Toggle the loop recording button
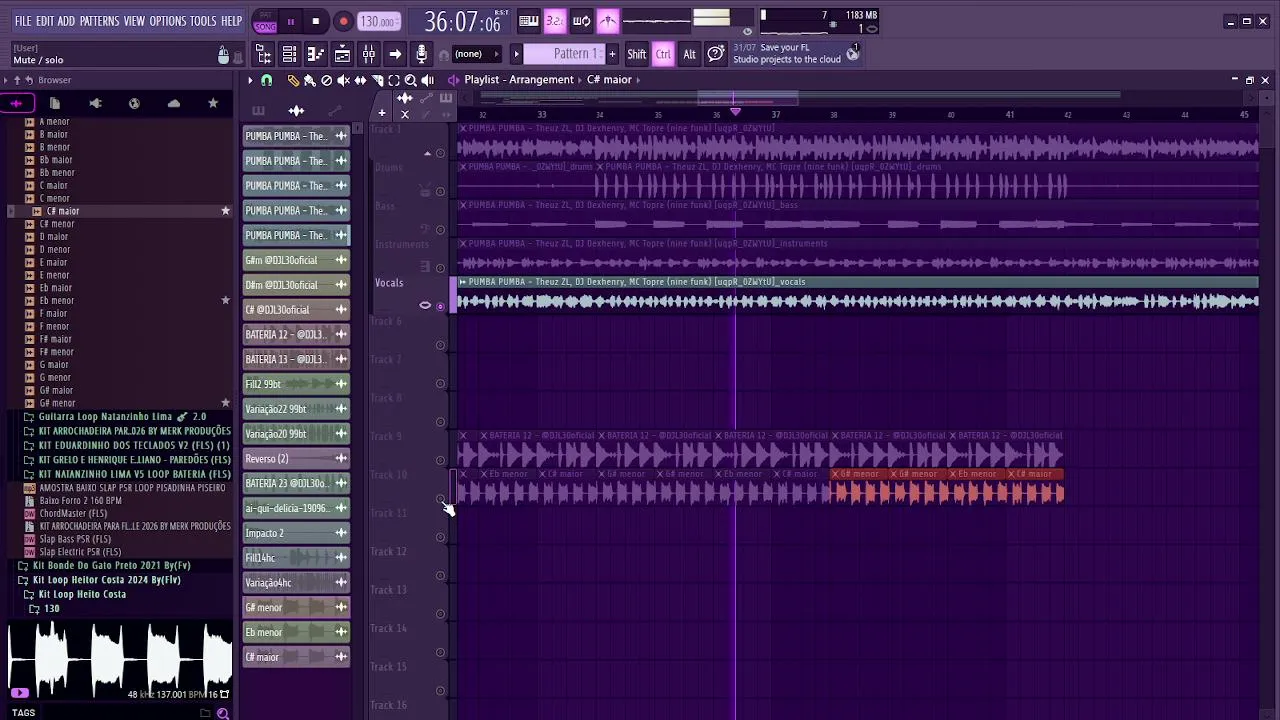1280x720 pixels. coord(581,21)
